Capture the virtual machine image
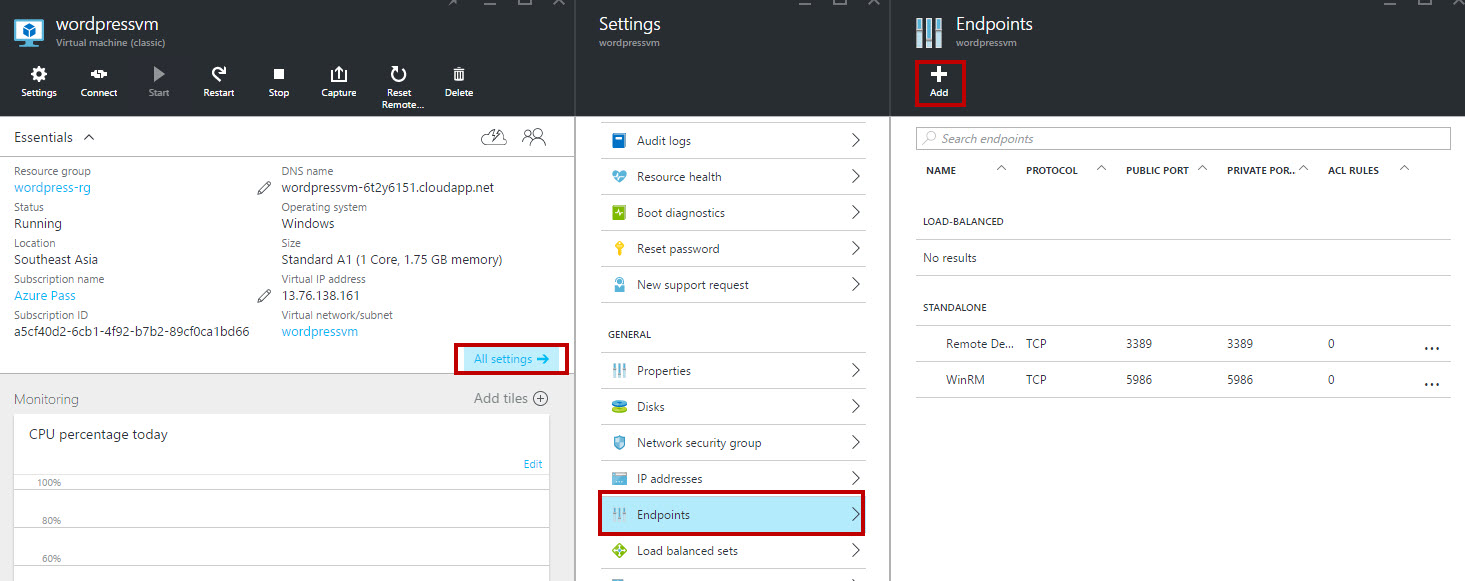Image resolution: width=1465 pixels, height=581 pixels. pyautogui.click(x=339, y=82)
